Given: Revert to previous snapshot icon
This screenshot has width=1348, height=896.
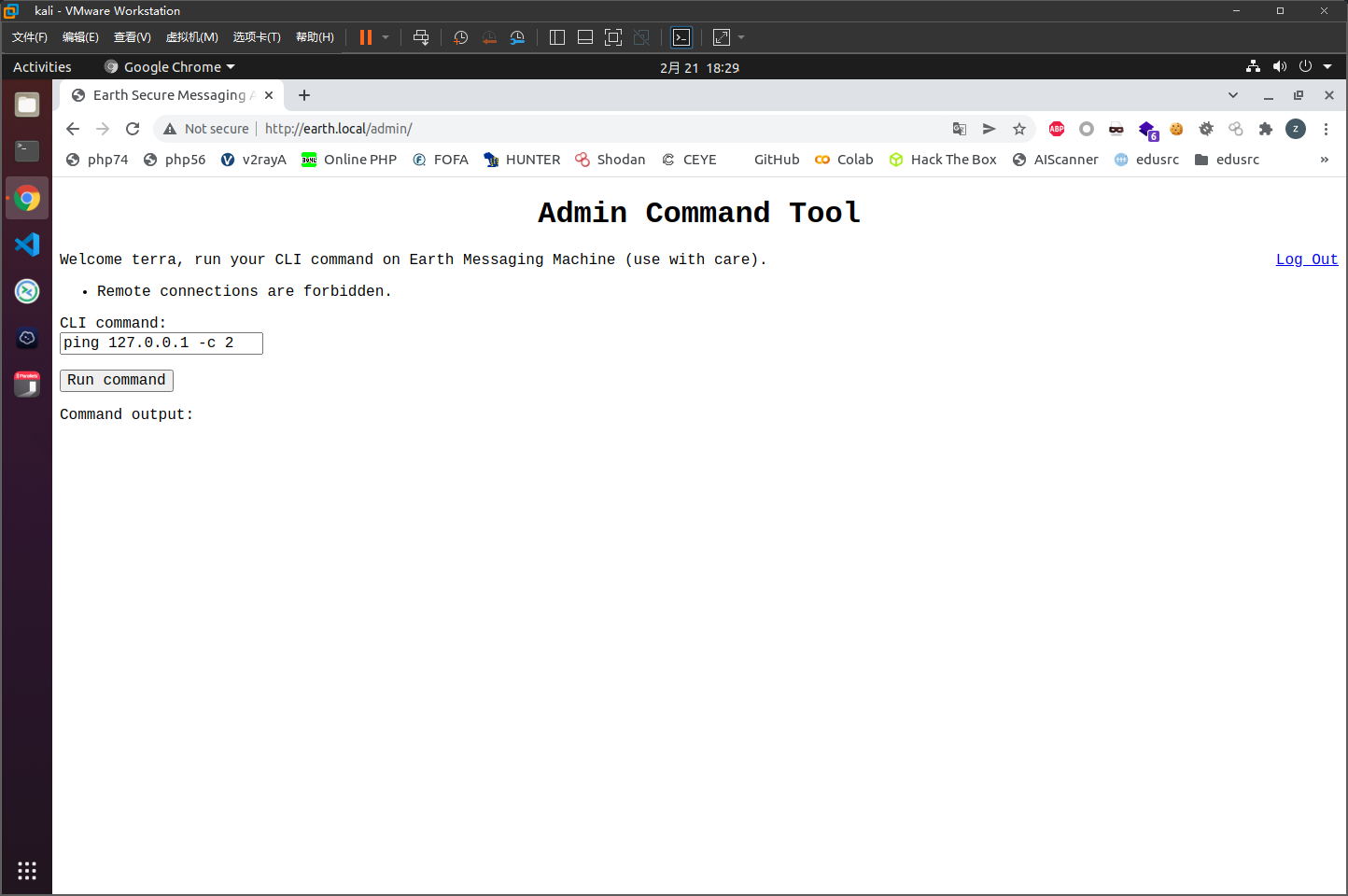Looking at the screenshot, I should tap(489, 37).
